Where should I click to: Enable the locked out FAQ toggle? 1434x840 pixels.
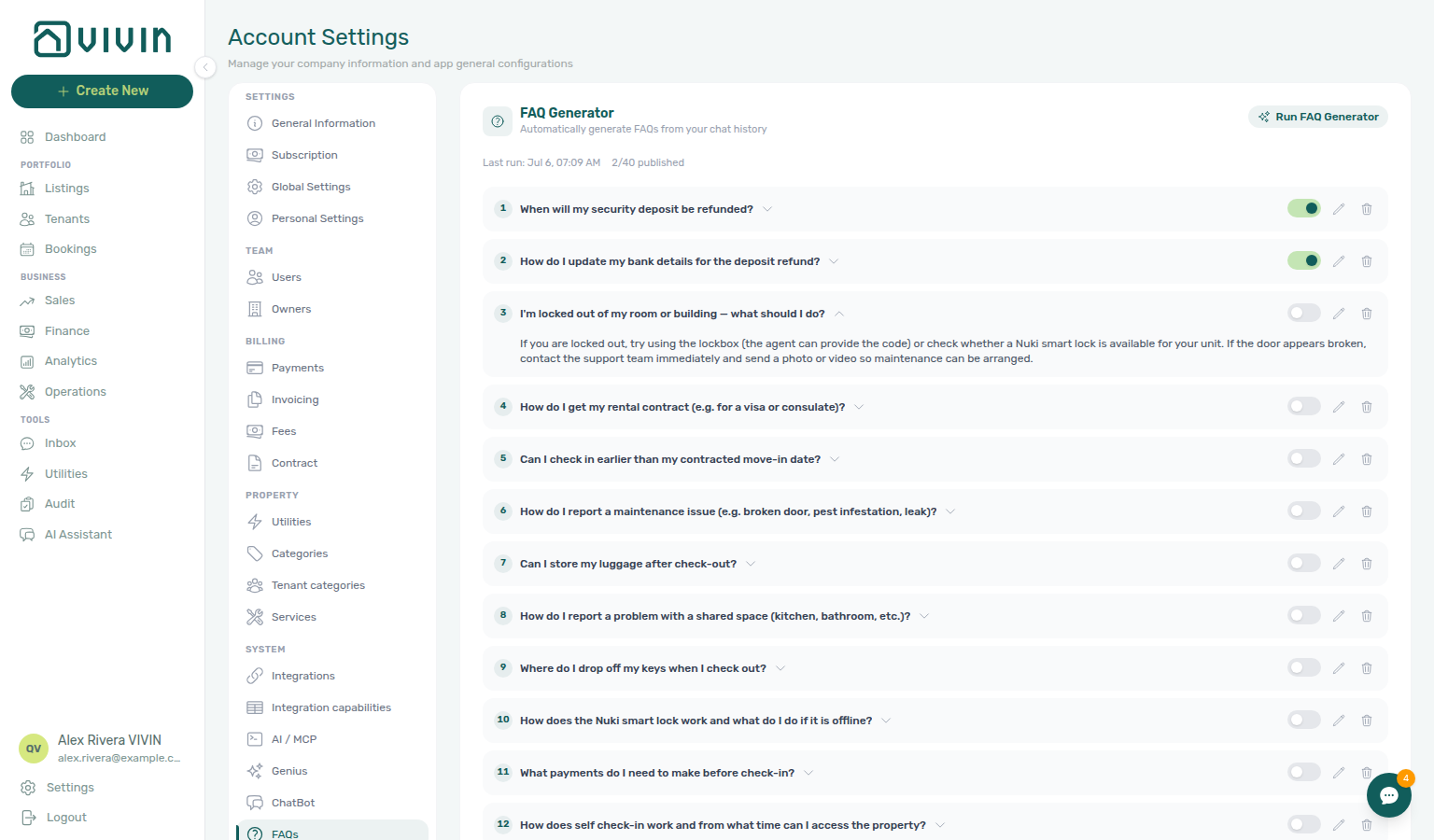pyautogui.click(x=1304, y=313)
